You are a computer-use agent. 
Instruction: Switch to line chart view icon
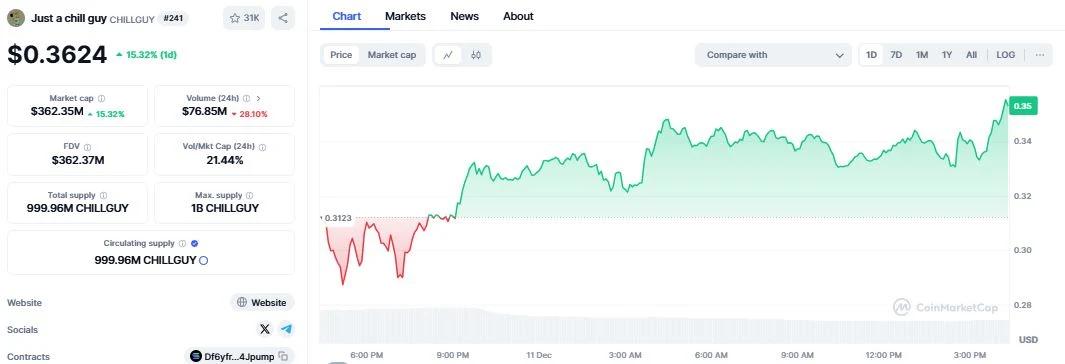coord(448,55)
